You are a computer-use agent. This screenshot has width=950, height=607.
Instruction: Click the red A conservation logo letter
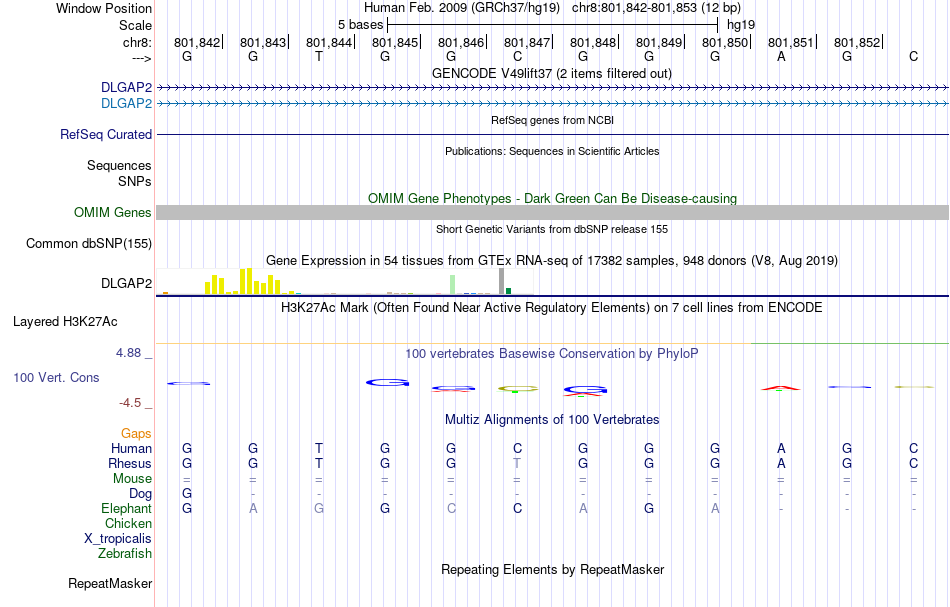tap(780, 388)
